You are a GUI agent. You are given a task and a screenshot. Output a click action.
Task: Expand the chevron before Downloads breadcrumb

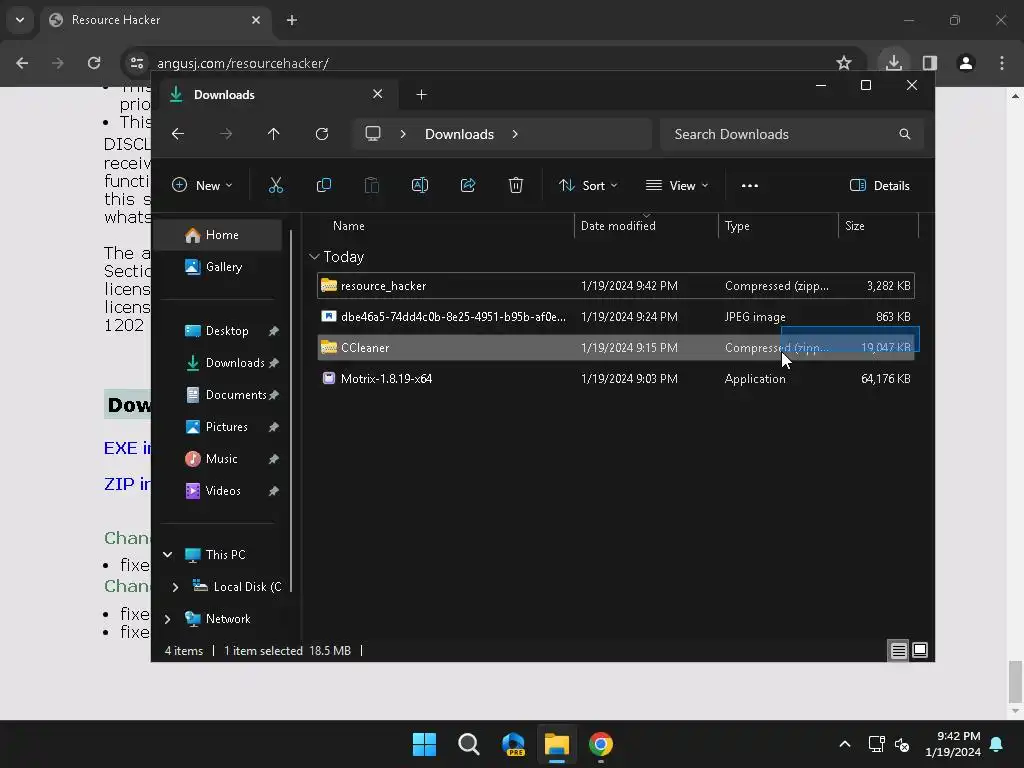(403, 134)
